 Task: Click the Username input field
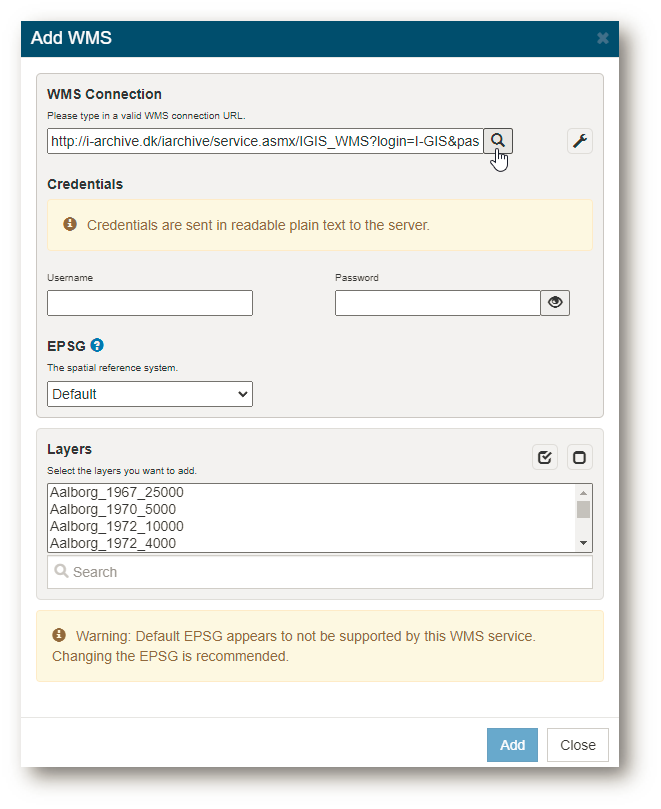pyautogui.click(x=150, y=303)
